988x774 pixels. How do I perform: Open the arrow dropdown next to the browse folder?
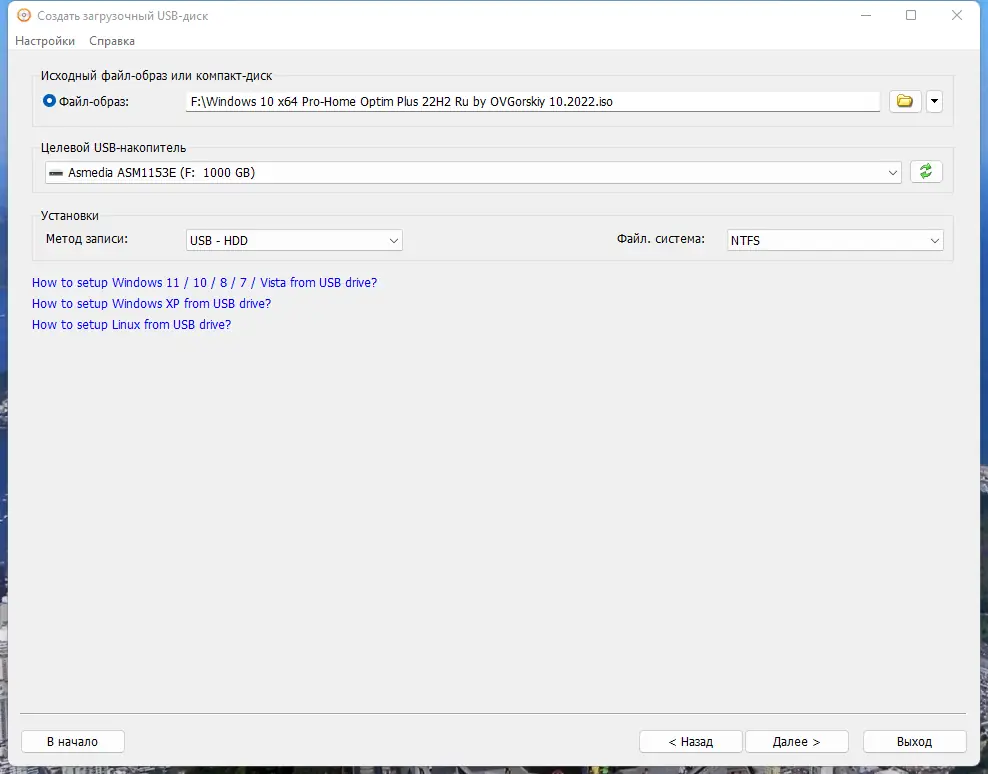[x=934, y=101]
